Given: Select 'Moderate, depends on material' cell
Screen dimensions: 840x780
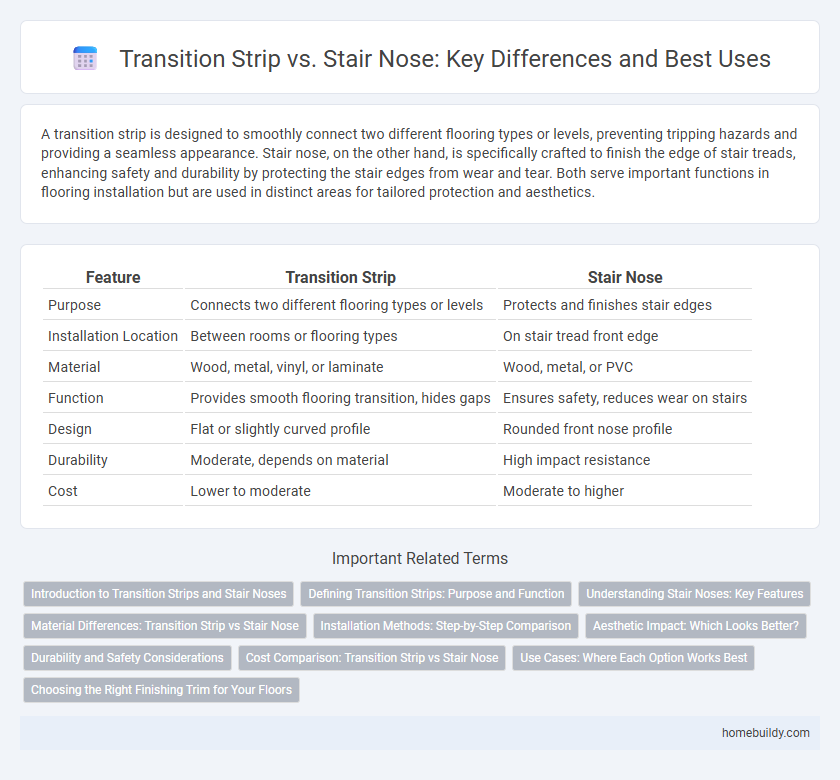Looking at the screenshot, I should [x=341, y=460].
